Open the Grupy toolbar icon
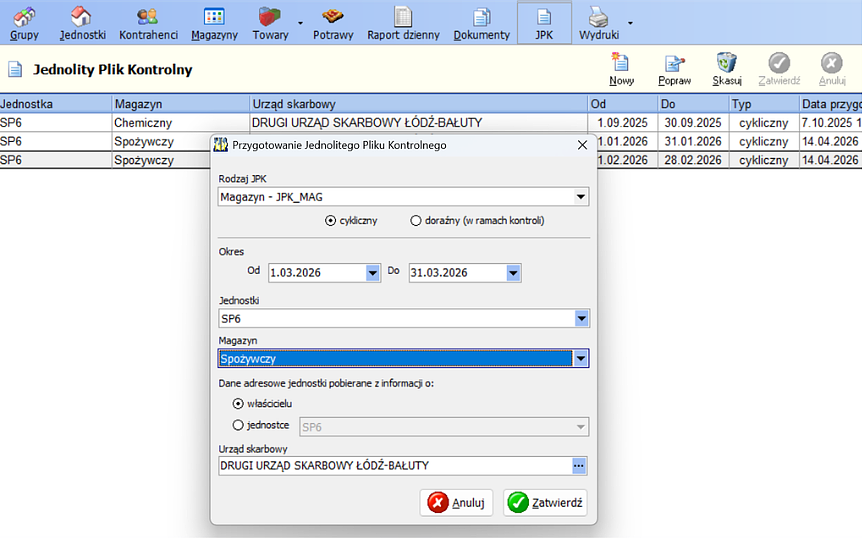Viewport: 864px width, 540px height. [24, 22]
